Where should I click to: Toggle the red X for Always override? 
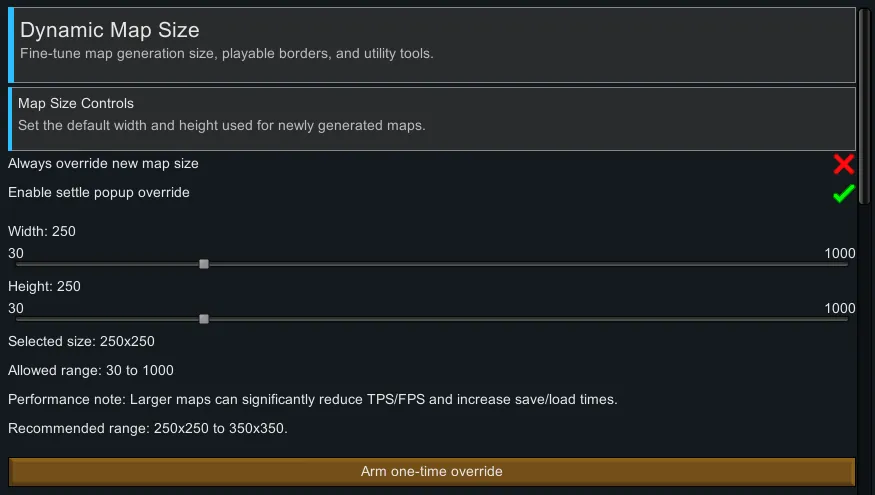(x=843, y=164)
